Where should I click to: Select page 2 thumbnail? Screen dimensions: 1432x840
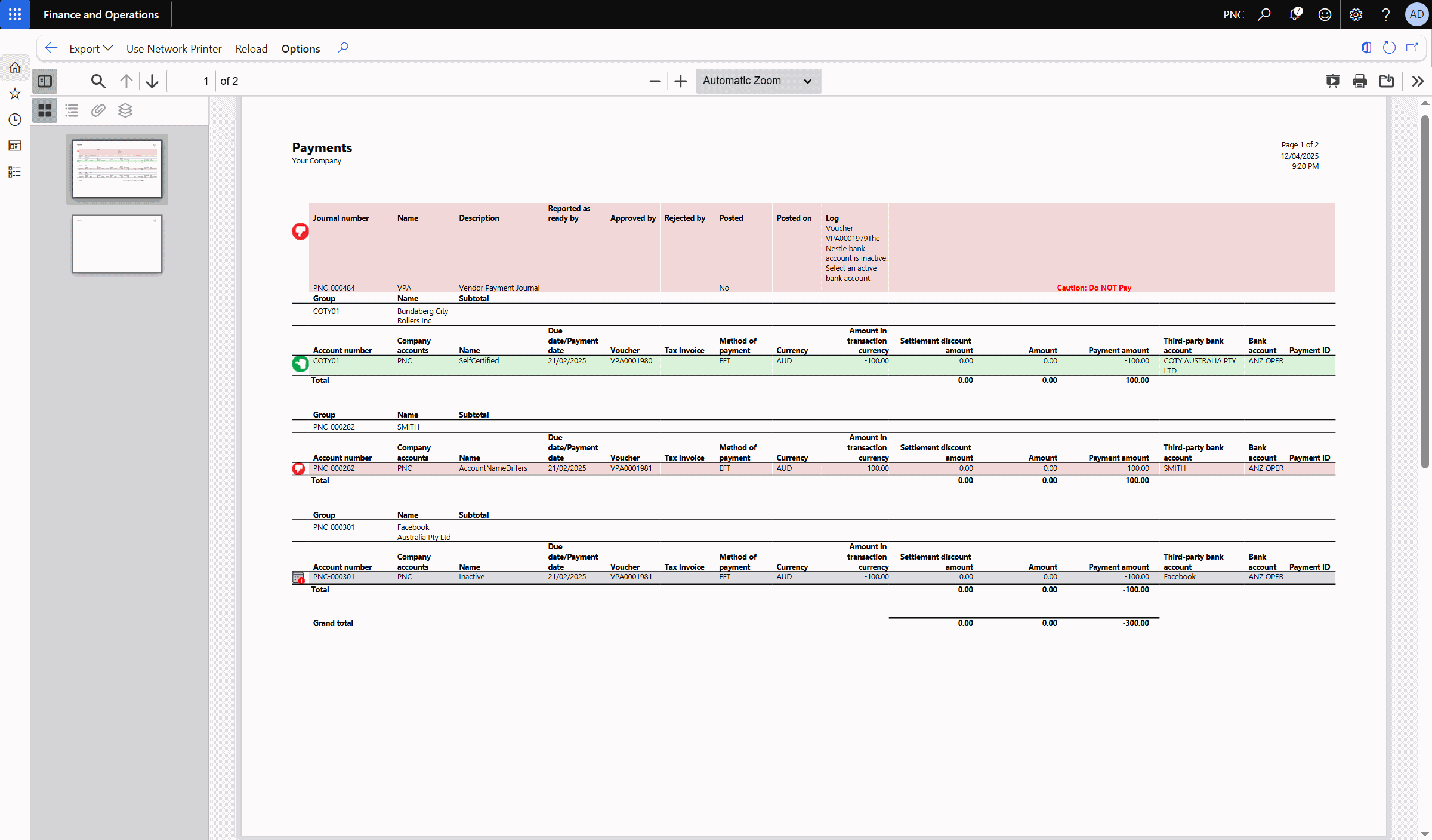[x=117, y=244]
